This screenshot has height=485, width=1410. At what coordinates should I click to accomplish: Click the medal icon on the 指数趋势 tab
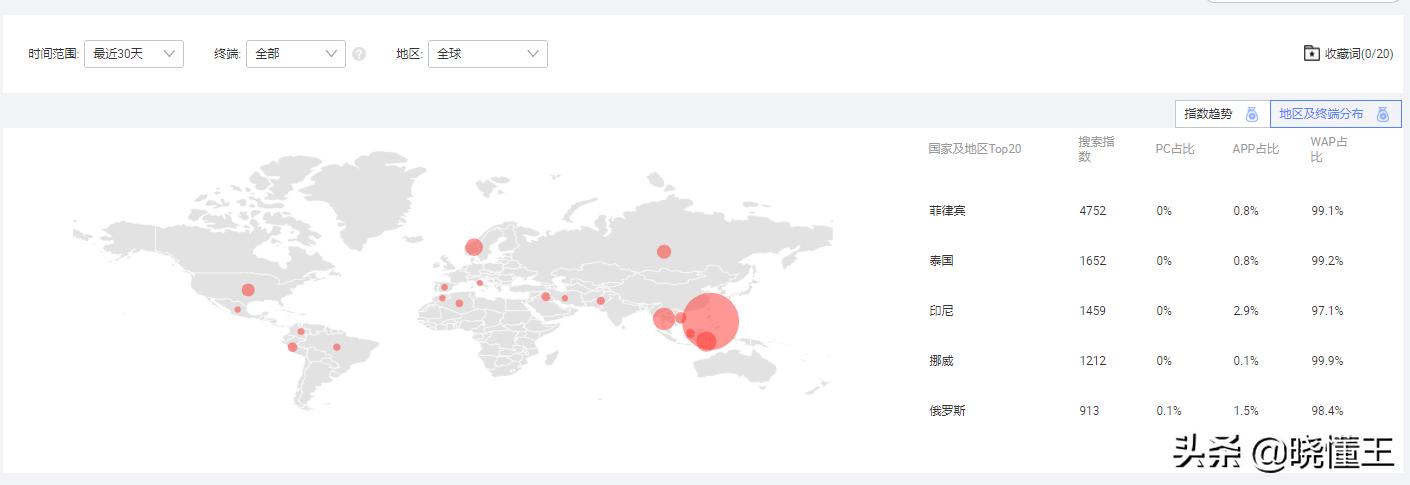pyautogui.click(x=1251, y=114)
